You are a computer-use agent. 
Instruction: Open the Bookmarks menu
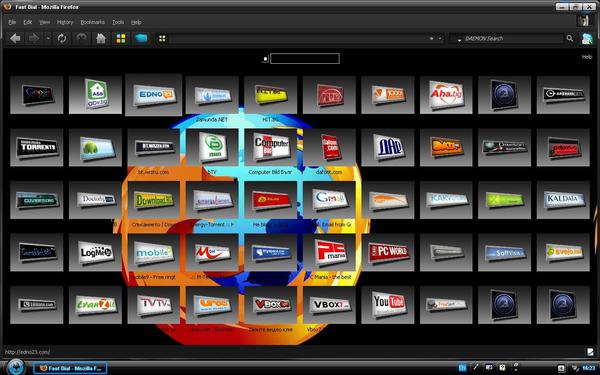93,22
